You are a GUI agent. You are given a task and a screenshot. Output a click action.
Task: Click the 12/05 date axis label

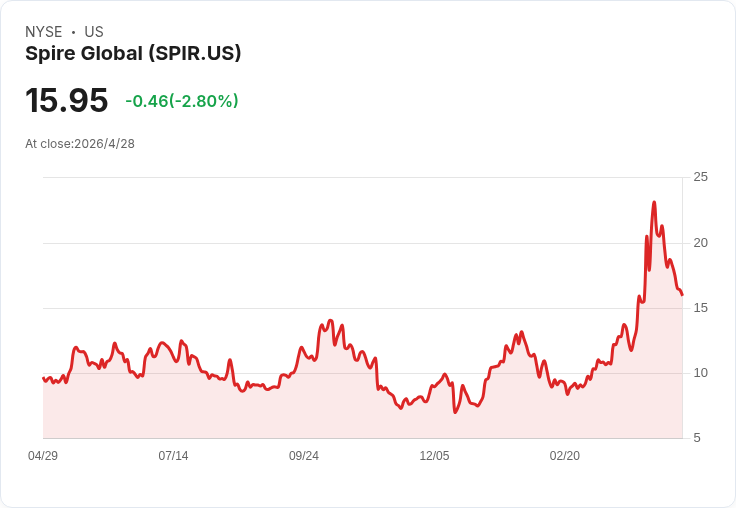tap(434, 455)
